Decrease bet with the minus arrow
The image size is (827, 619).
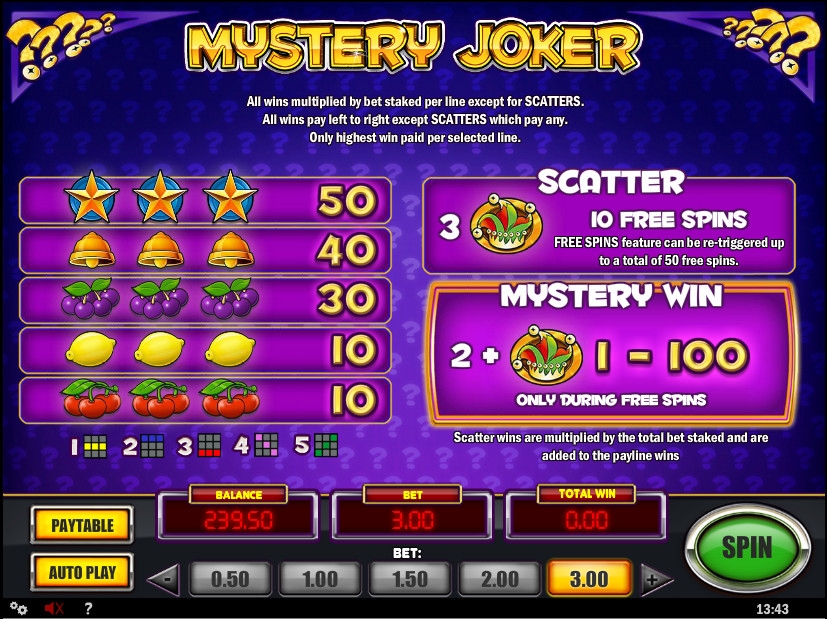(x=165, y=579)
